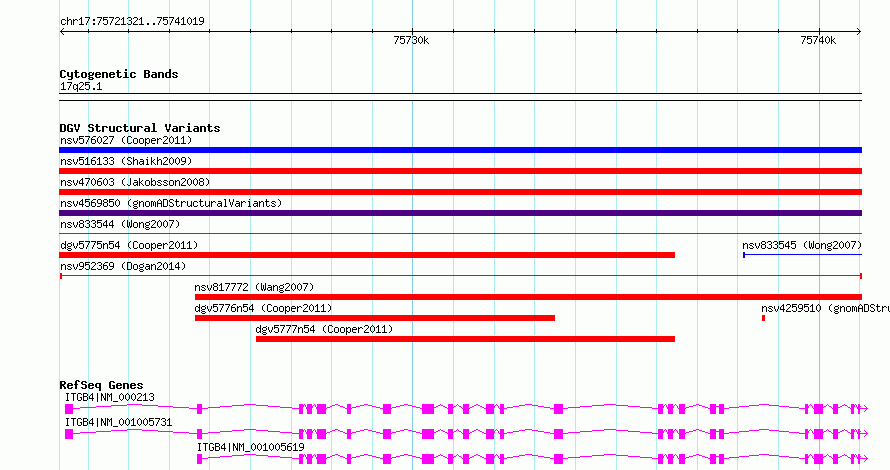Select the Cytogenetic Bands track title
Screen dimensions: 890x470
tap(119, 74)
